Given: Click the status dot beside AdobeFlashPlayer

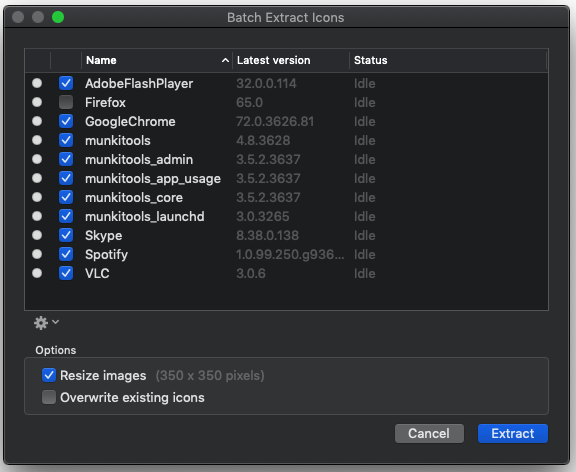Looking at the screenshot, I should [37, 83].
